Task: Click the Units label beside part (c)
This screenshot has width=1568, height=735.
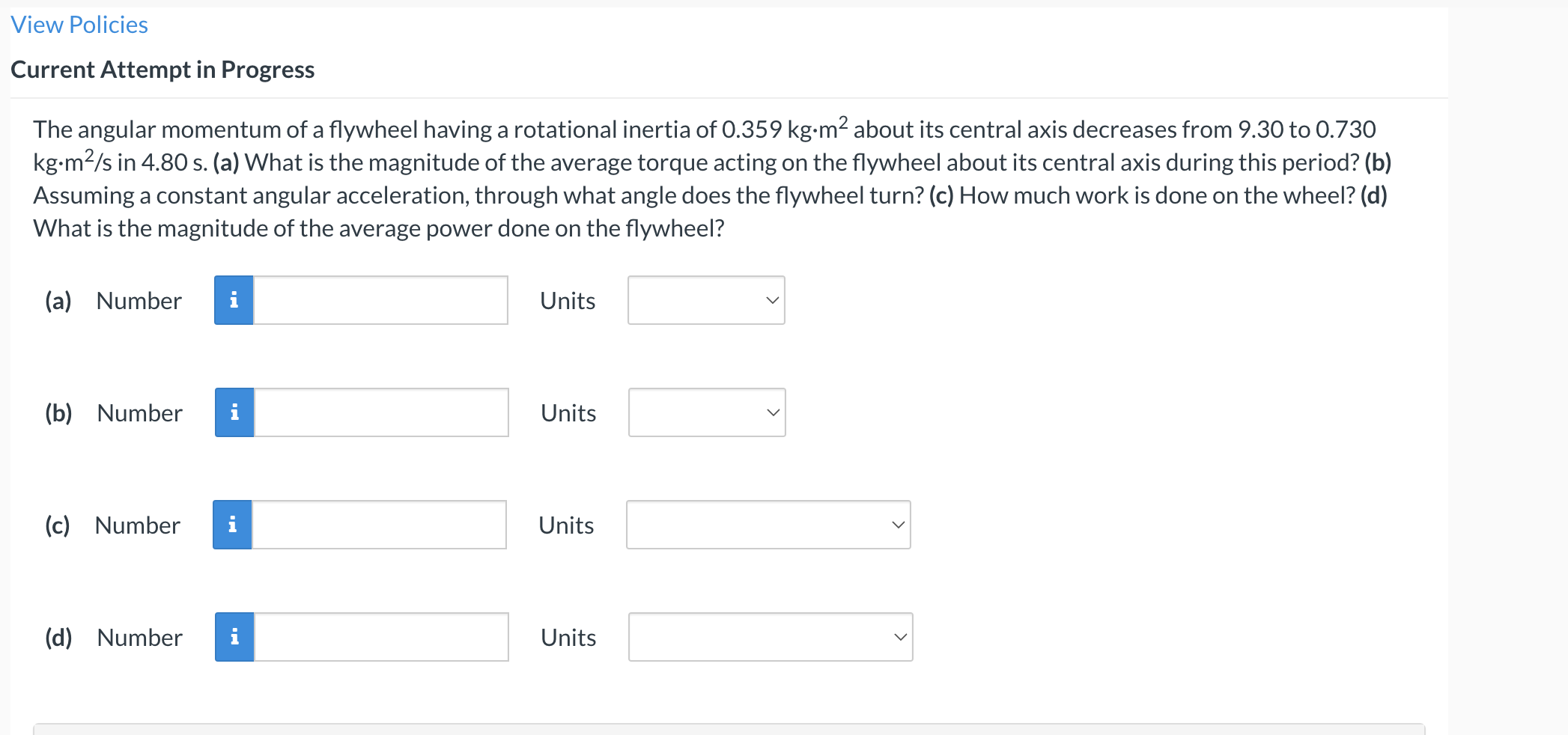Action: pos(566,525)
